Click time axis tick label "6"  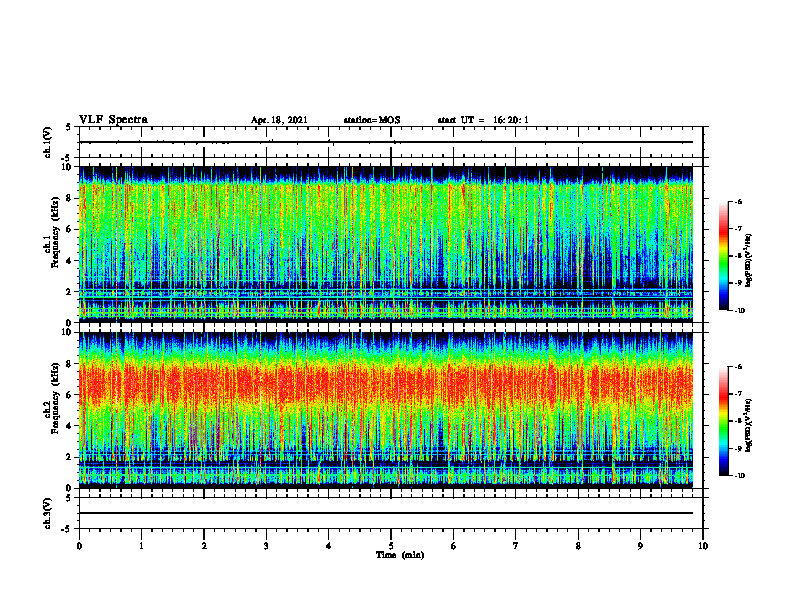[454, 546]
